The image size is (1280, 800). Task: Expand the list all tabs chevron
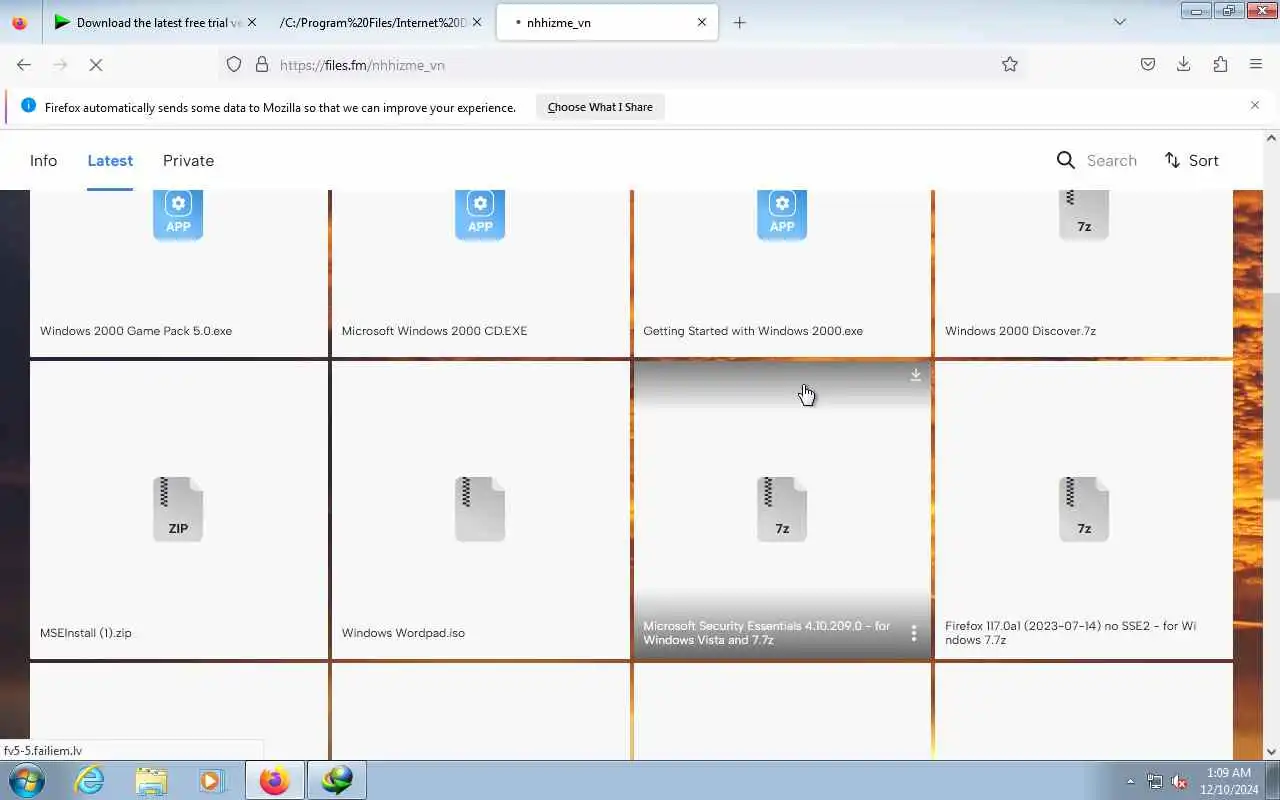click(x=1120, y=22)
